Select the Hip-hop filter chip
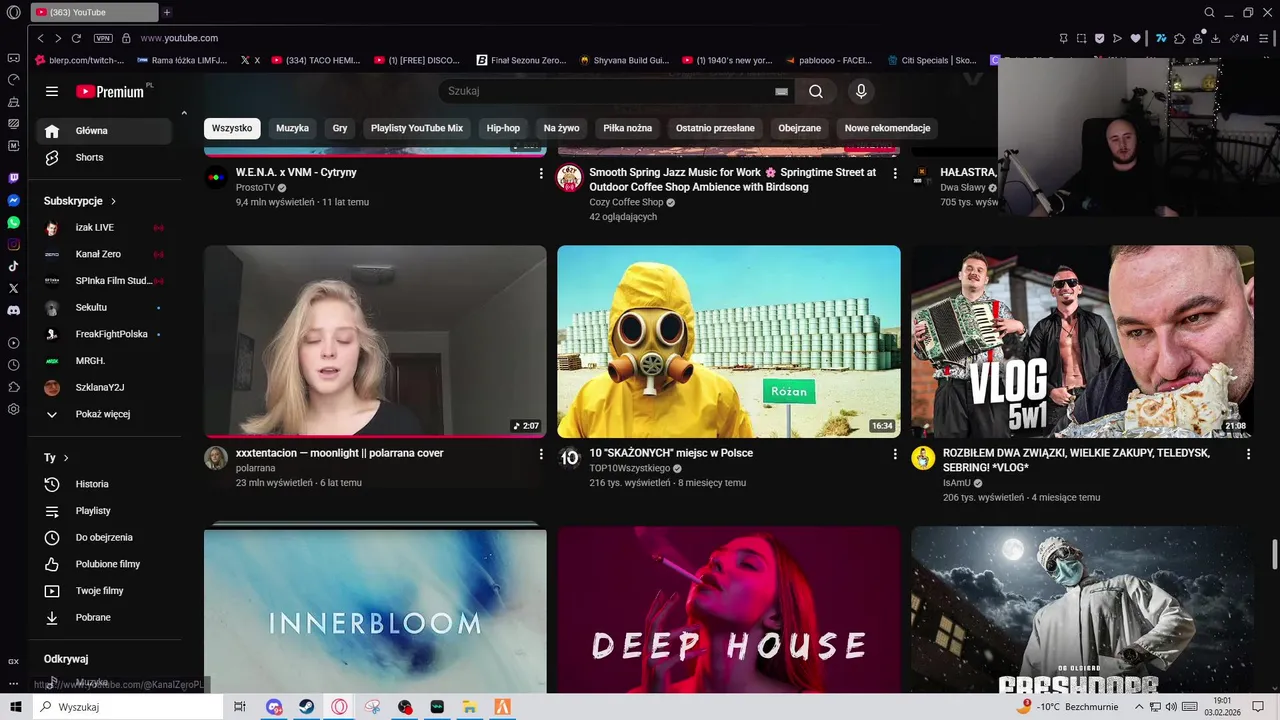The width and height of the screenshot is (1280, 720). [503, 128]
